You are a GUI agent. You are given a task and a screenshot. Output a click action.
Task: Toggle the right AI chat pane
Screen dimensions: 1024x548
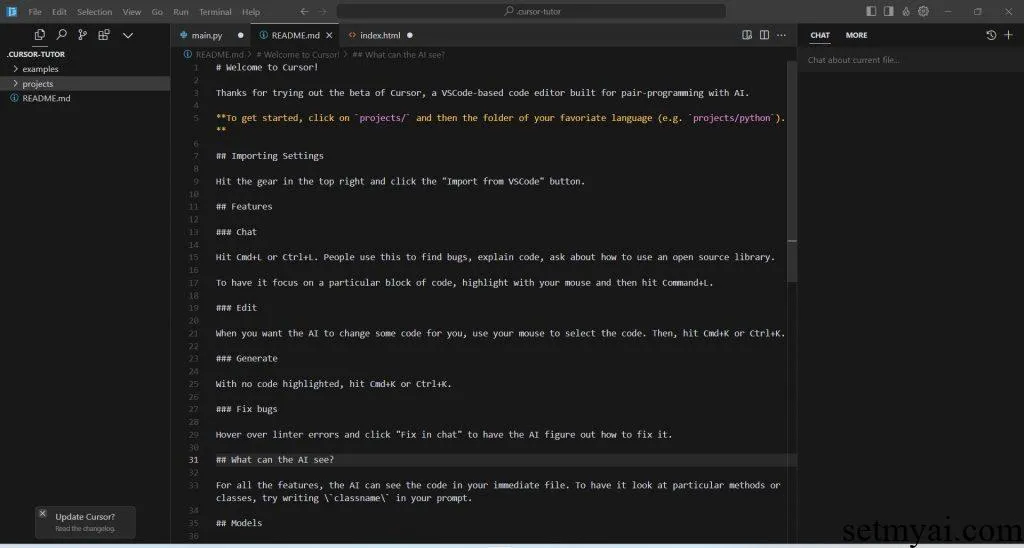pos(889,12)
